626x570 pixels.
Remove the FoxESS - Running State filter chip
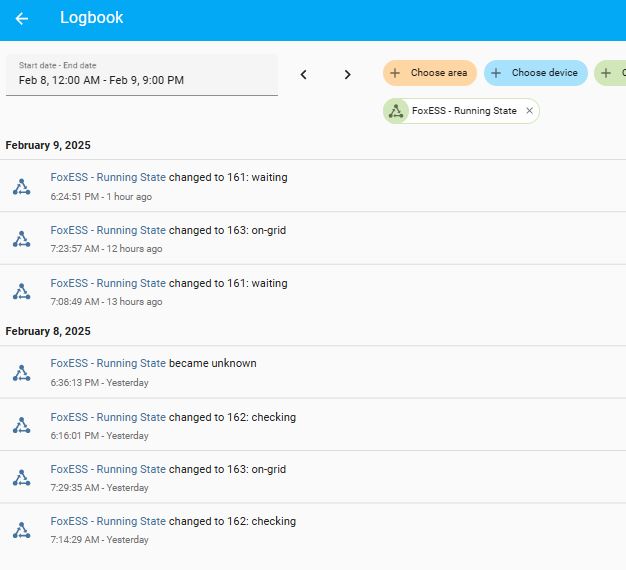tap(530, 111)
